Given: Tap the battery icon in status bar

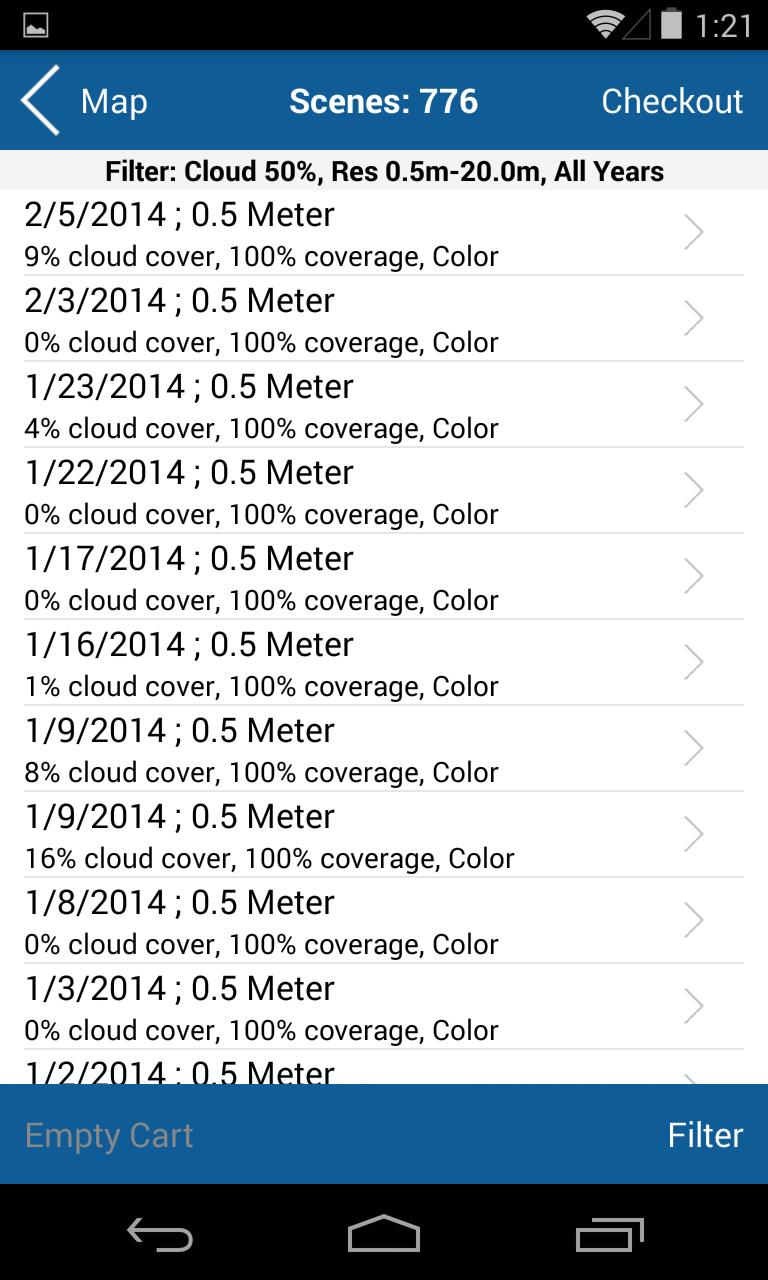Looking at the screenshot, I should [671, 25].
